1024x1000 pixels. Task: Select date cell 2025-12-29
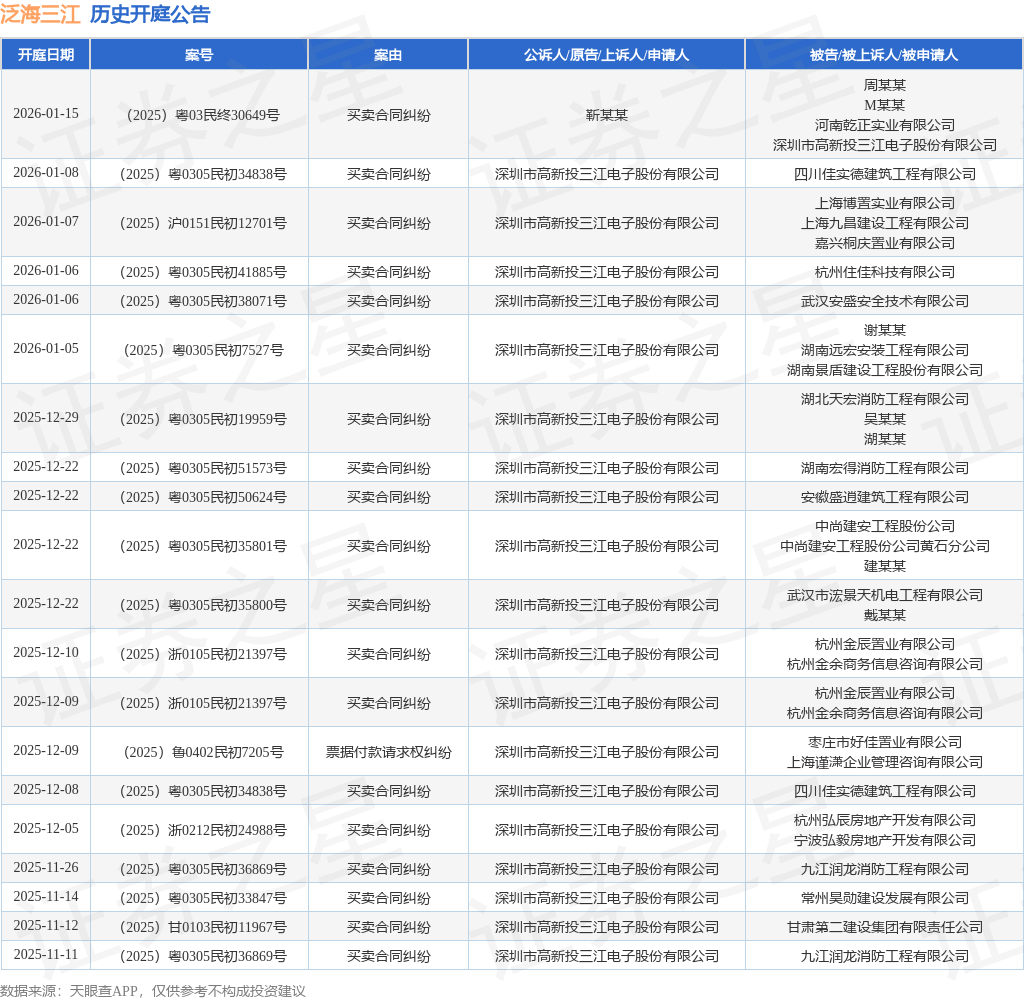tap(46, 417)
